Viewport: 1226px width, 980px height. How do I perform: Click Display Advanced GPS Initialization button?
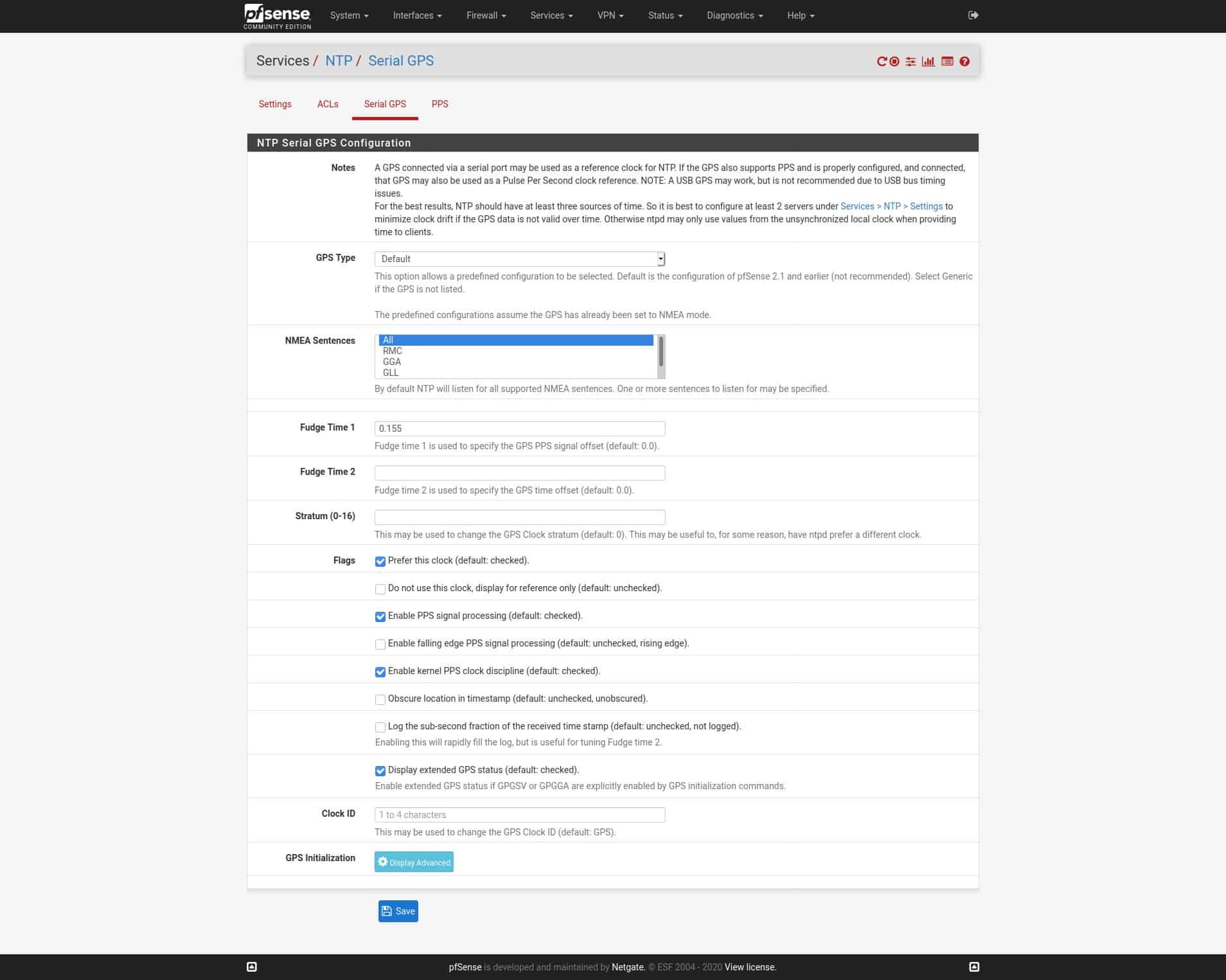tap(414, 862)
